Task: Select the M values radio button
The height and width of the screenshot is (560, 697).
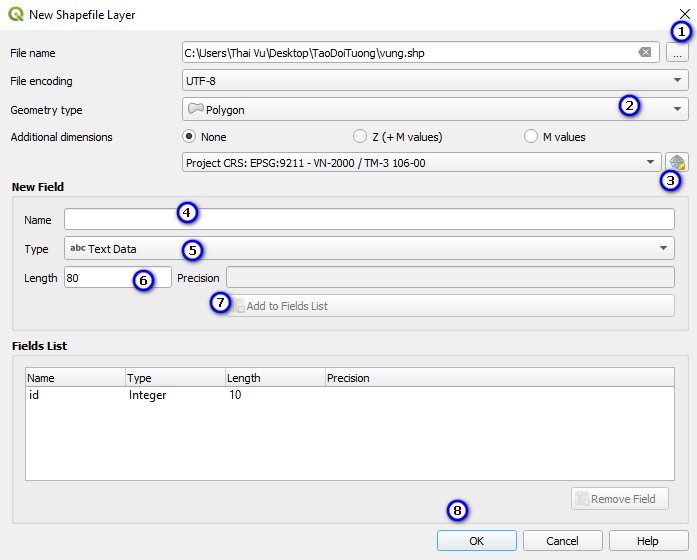Action: pyautogui.click(x=531, y=136)
